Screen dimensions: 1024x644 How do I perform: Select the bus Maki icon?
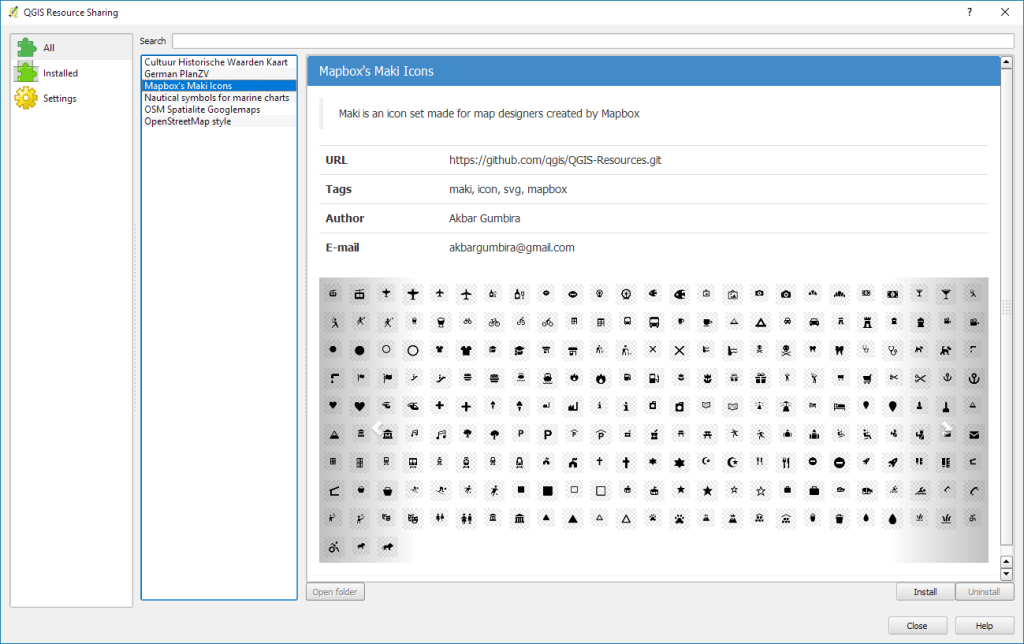652,323
